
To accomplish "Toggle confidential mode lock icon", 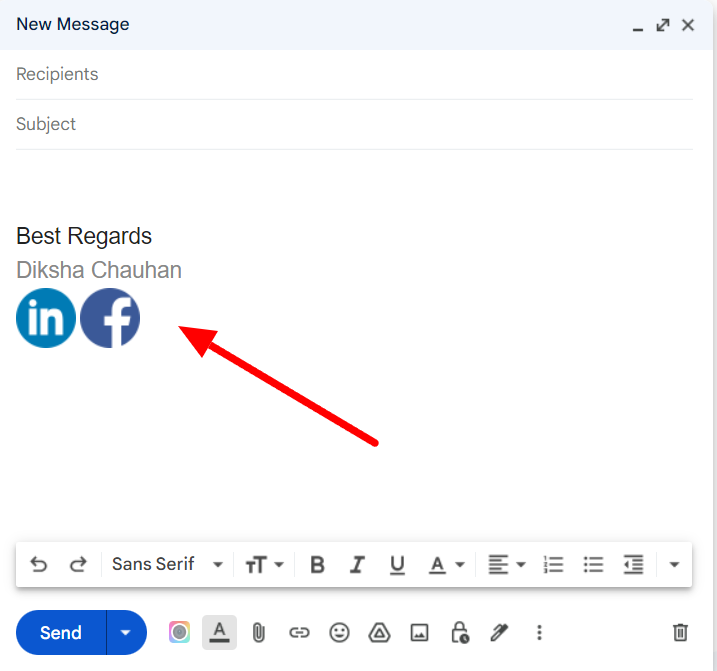I will click(460, 633).
